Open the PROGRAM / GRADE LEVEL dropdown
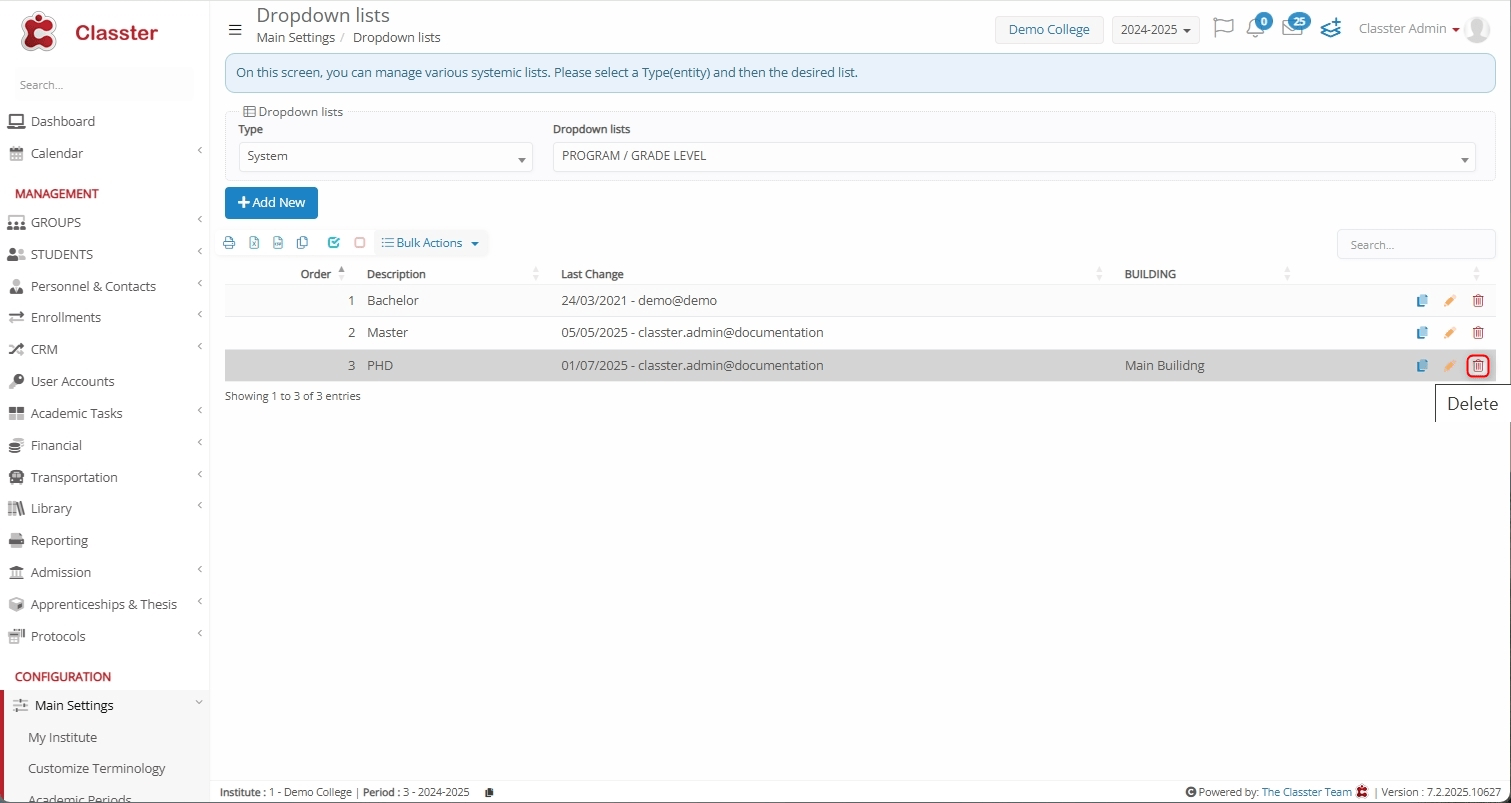The height and width of the screenshot is (803, 1511). [1013, 157]
